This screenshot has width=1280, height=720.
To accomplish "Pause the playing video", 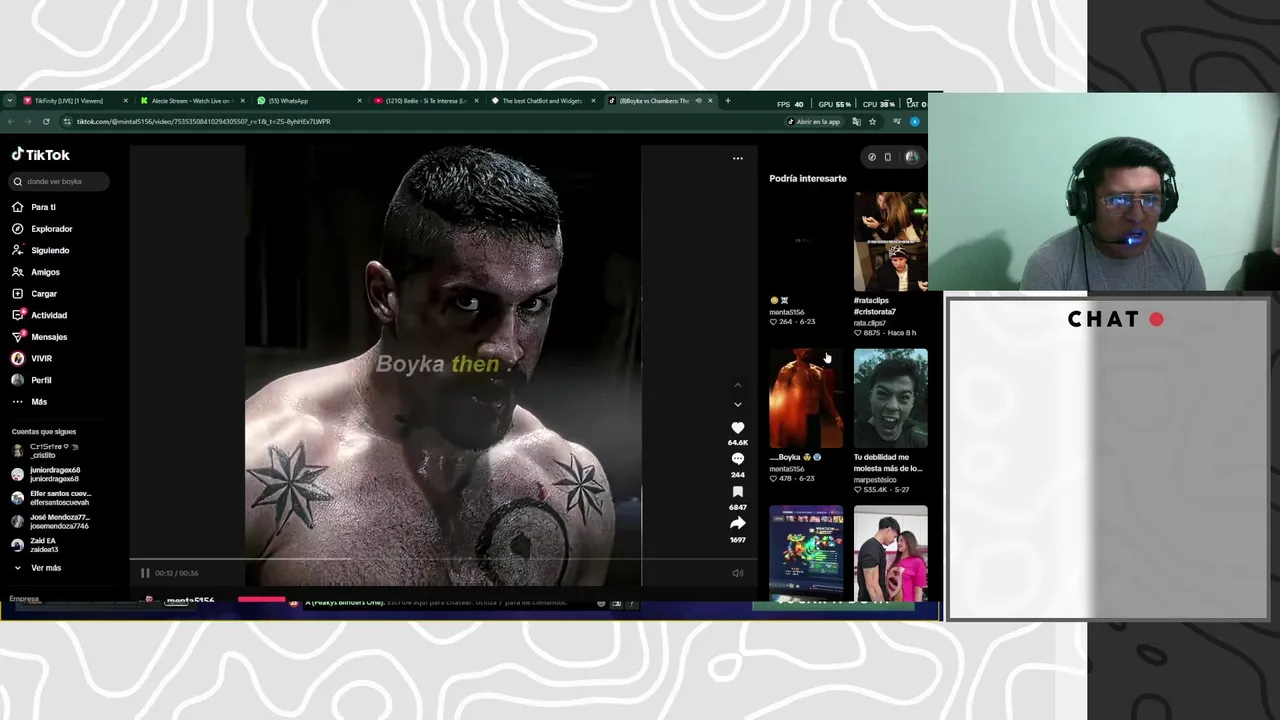I will click(145, 573).
